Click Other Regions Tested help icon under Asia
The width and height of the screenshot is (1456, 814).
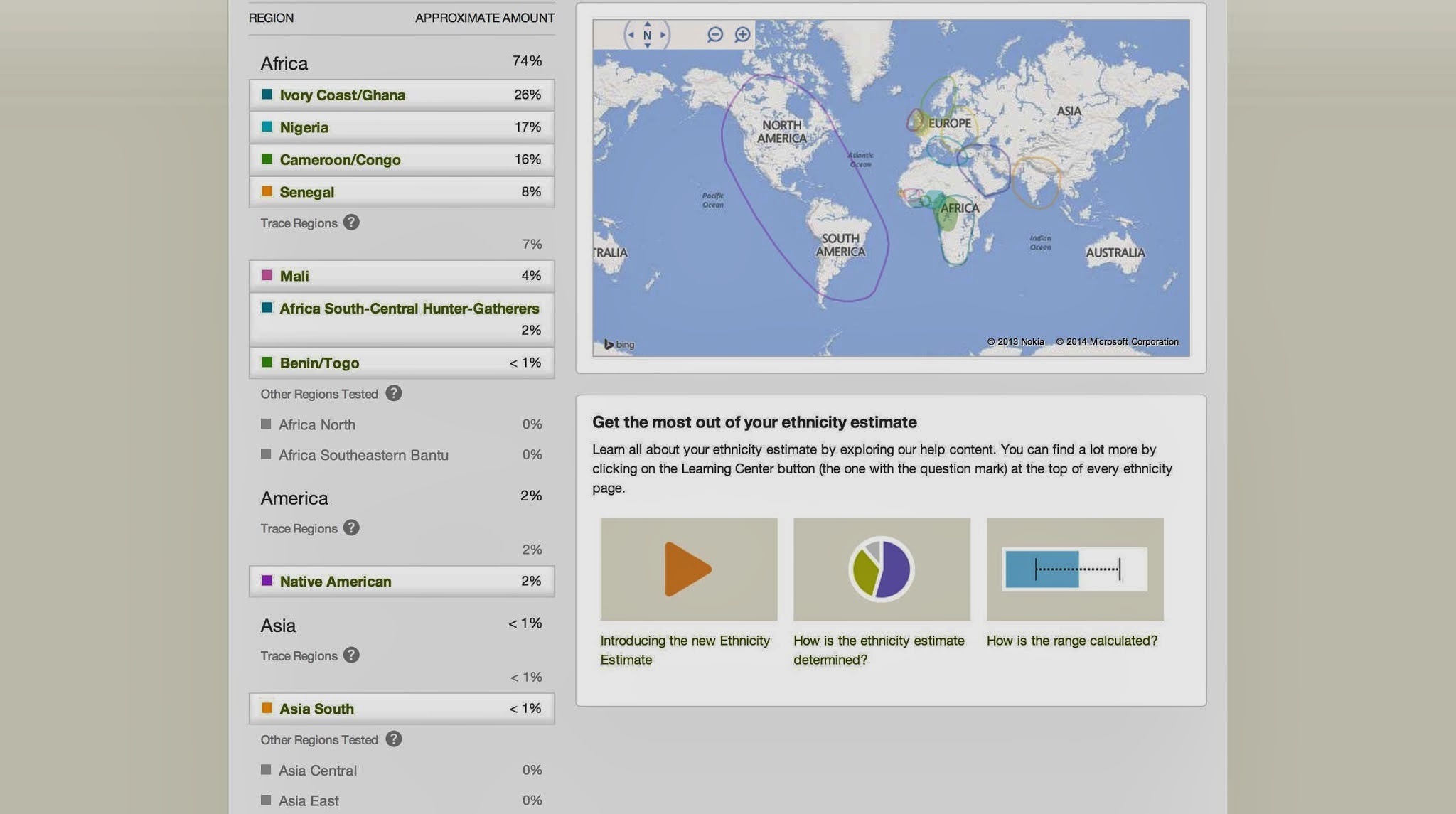tap(394, 739)
